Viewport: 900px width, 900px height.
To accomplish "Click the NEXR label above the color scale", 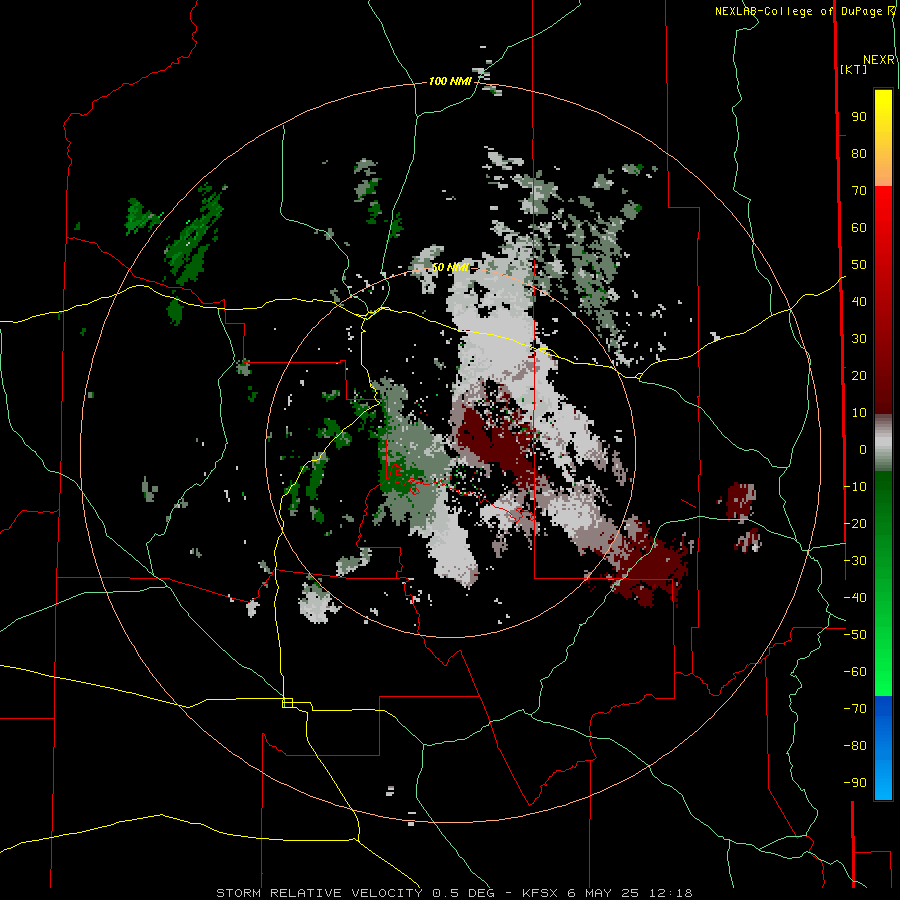I will coord(879,60).
